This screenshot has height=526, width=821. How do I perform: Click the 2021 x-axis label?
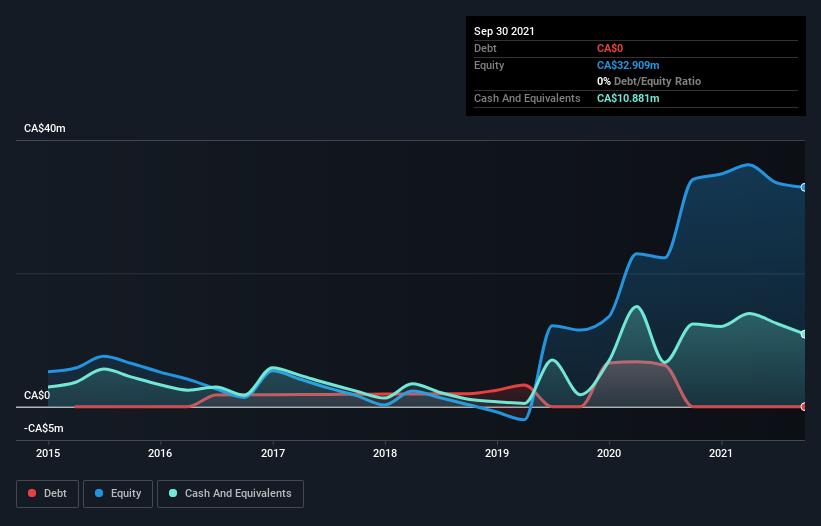coord(721,453)
